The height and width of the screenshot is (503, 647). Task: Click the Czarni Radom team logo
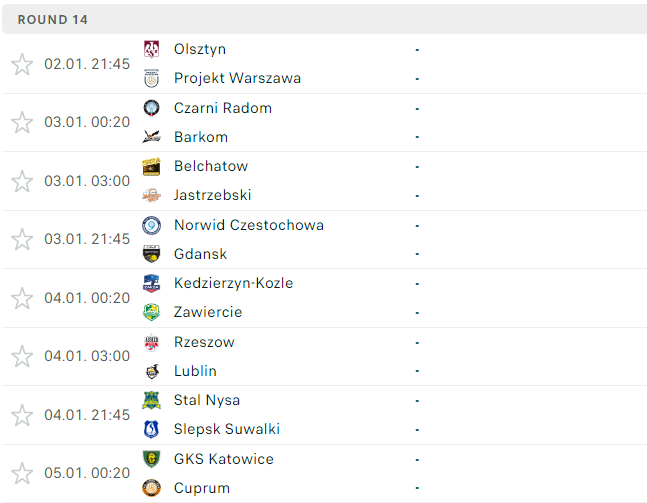point(151,108)
